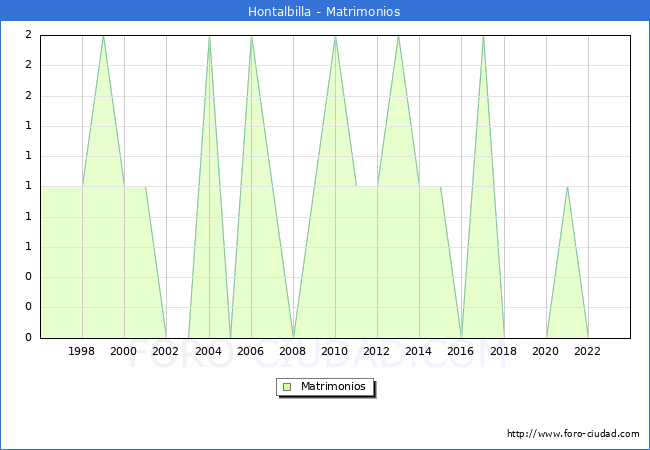Select the 1998 x-axis label
Screen dimensions: 650x450
click(82, 351)
